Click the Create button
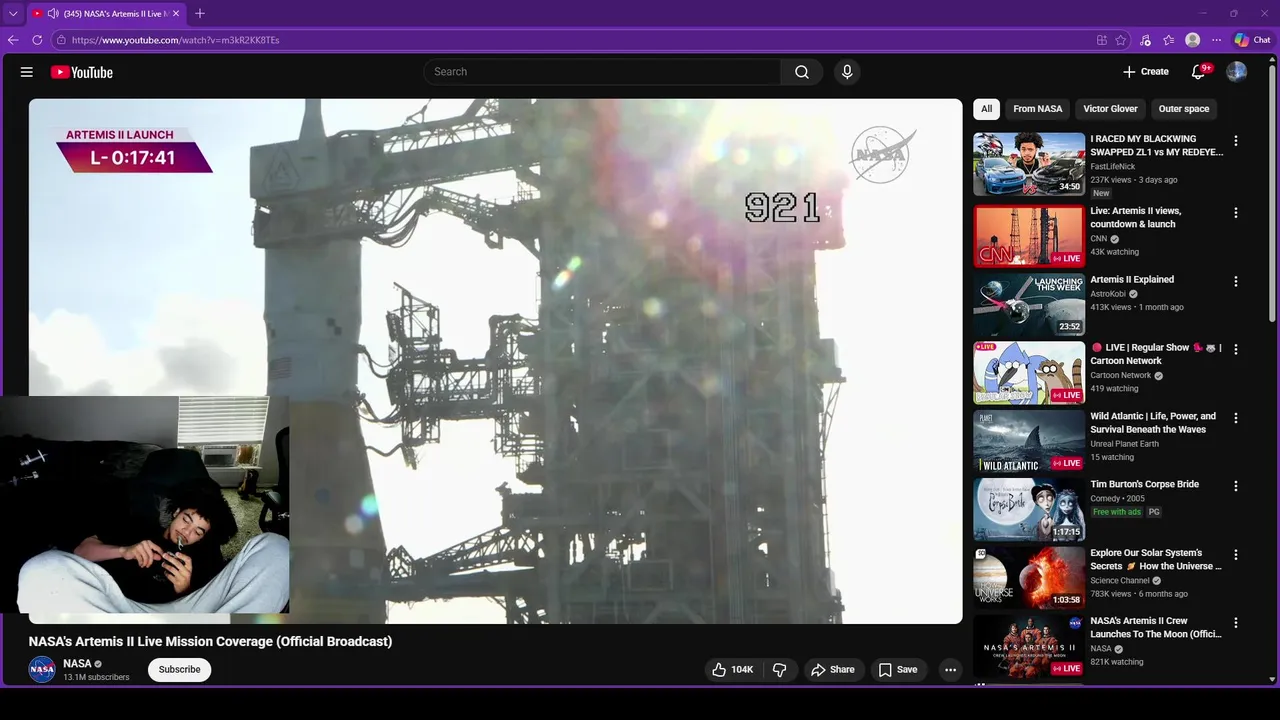 (x=1145, y=72)
